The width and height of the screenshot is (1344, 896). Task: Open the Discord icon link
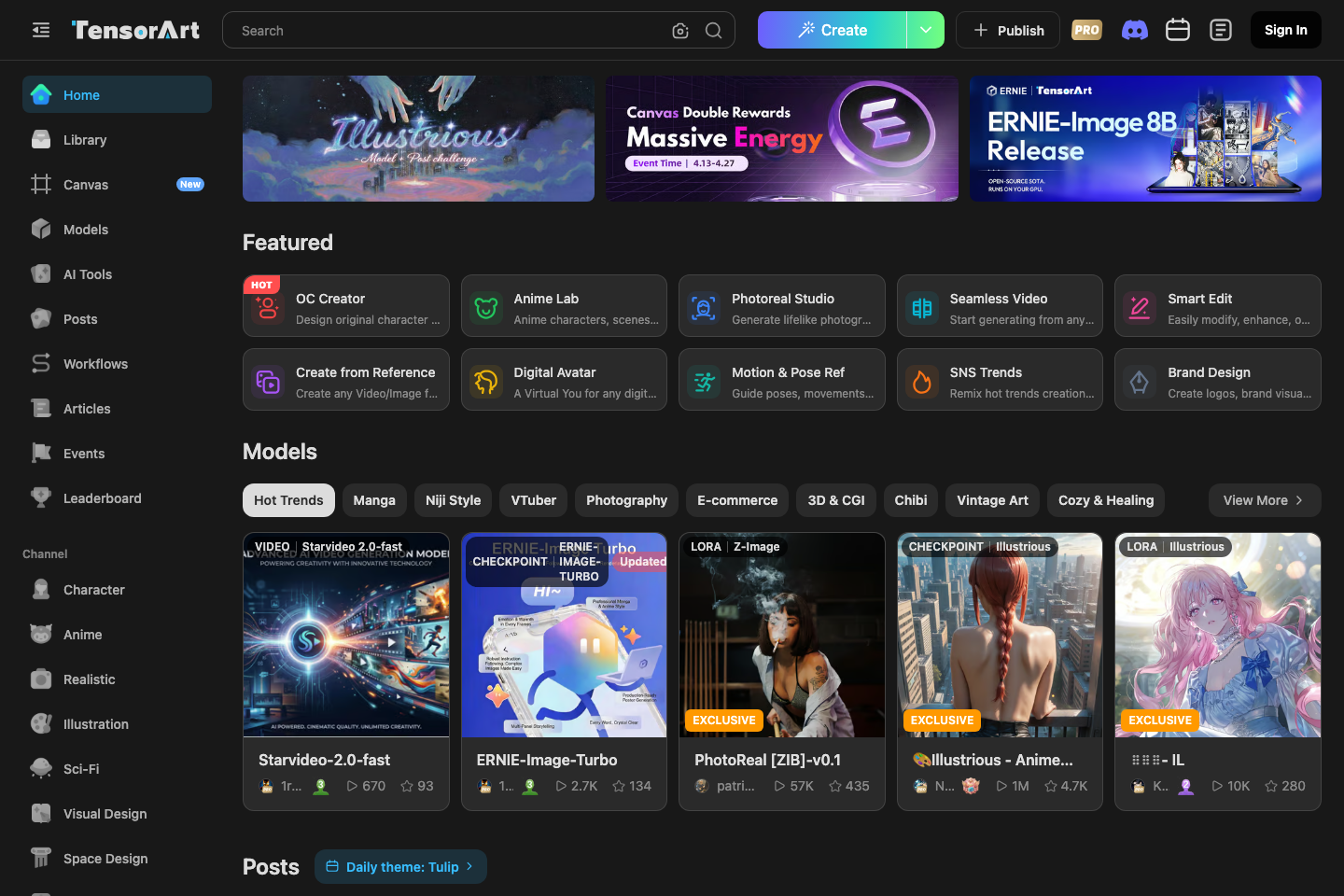pyautogui.click(x=1134, y=30)
